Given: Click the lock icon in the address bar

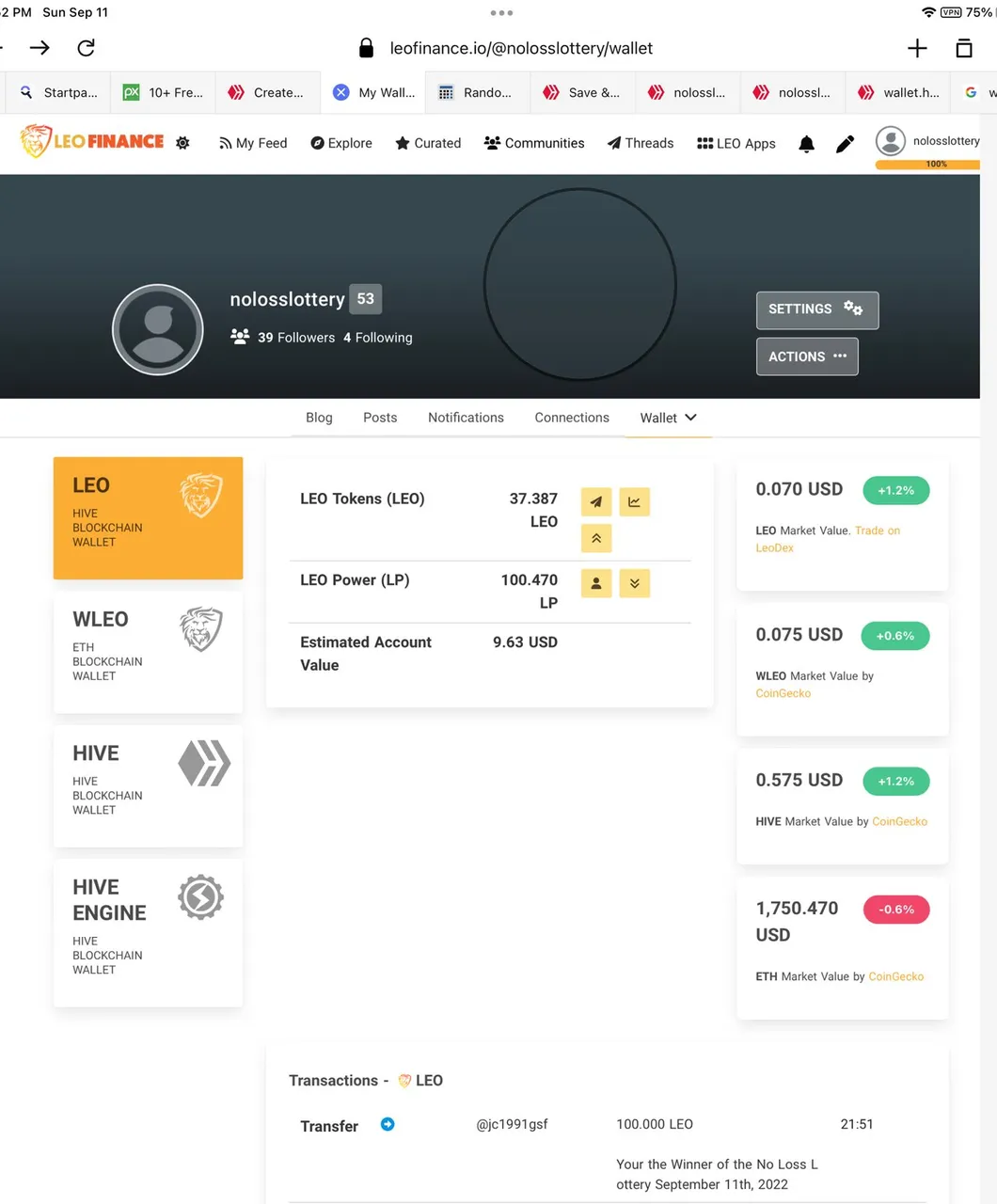Looking at the screenshot, I should tap(367, 48).
